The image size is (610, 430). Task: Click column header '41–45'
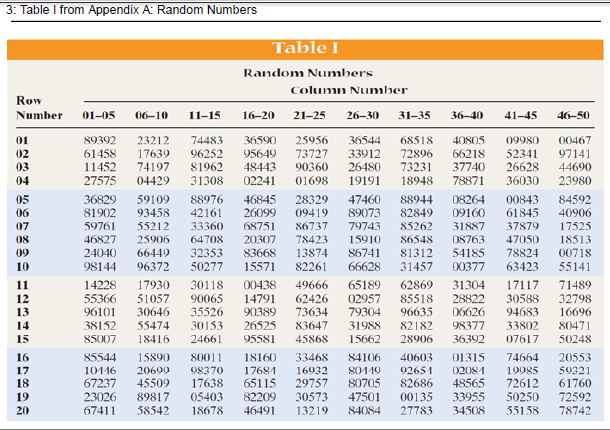point(521,115)
